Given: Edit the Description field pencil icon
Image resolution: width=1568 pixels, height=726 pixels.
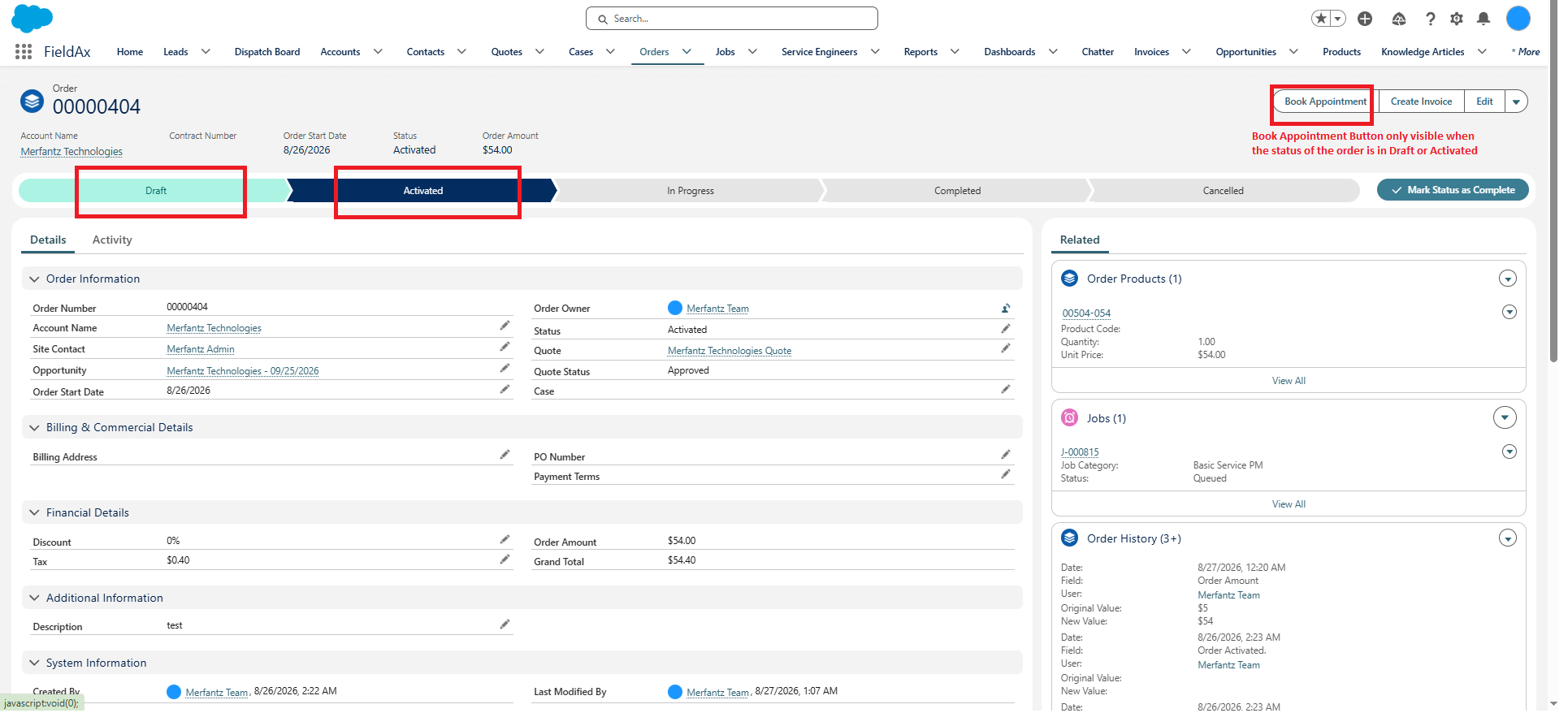Looking at the screenshot, I should (505, 624).
